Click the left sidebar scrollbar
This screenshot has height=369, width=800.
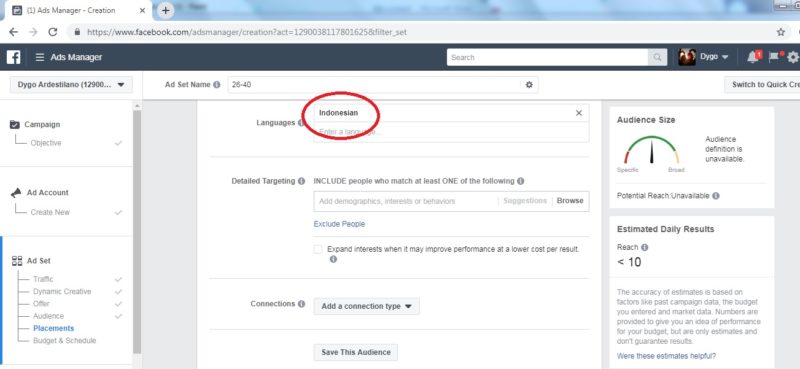137,232
